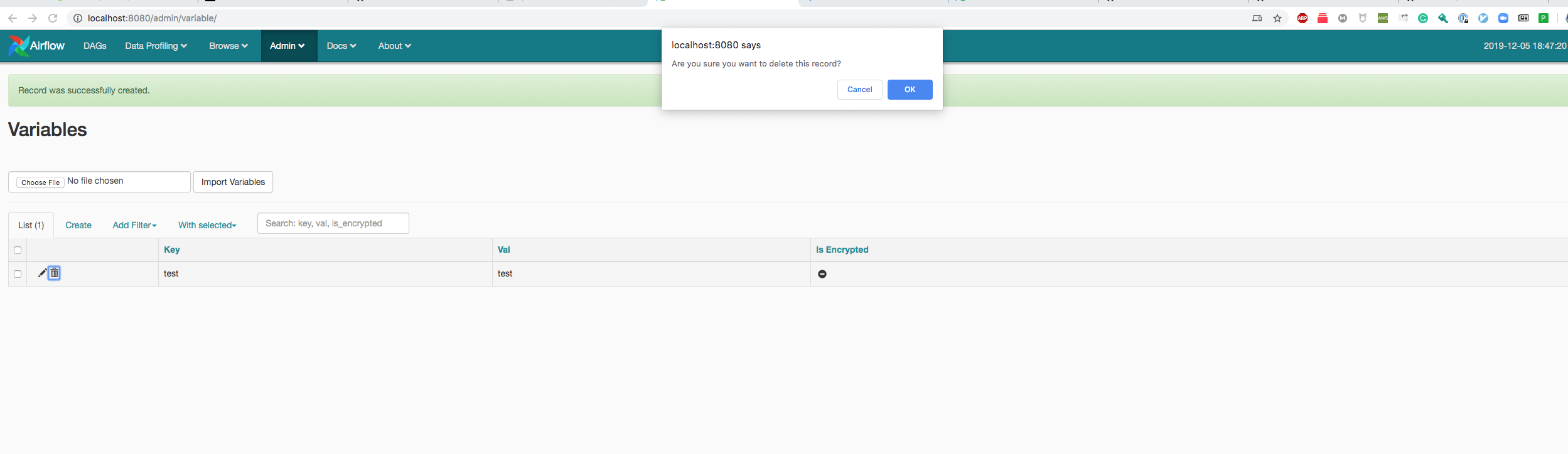Open the Create tab
This screenshot has height=454, width=1568.
78,225
